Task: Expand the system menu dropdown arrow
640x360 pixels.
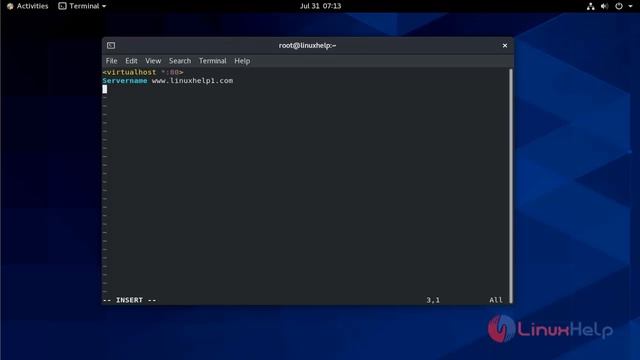Action: tap(630, 6)
